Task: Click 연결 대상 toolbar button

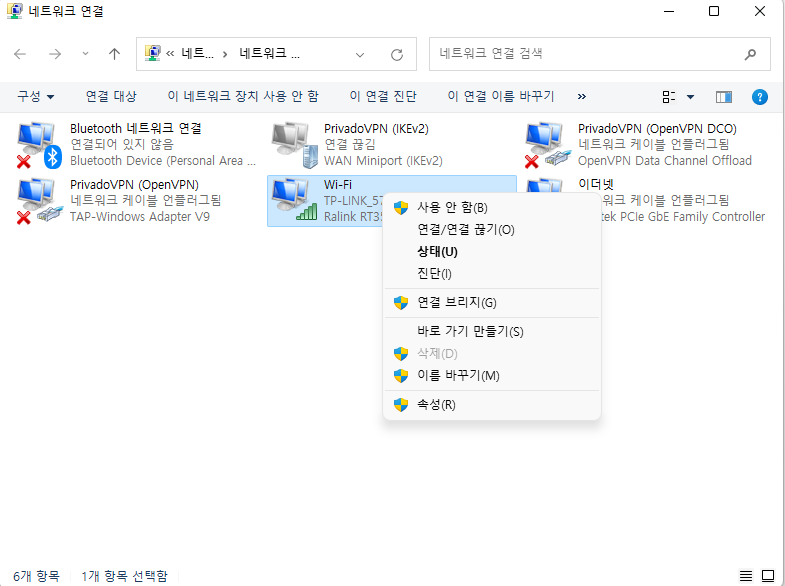Action: point(111,96)
